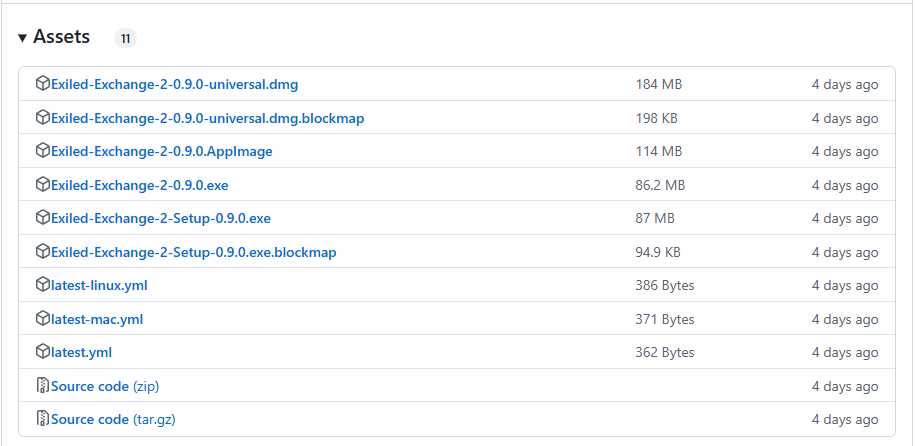Screen dimensions: 915x446
Task: Download Exiled-Exchange-2-0.9.0.AppImage
Action: 161,152
